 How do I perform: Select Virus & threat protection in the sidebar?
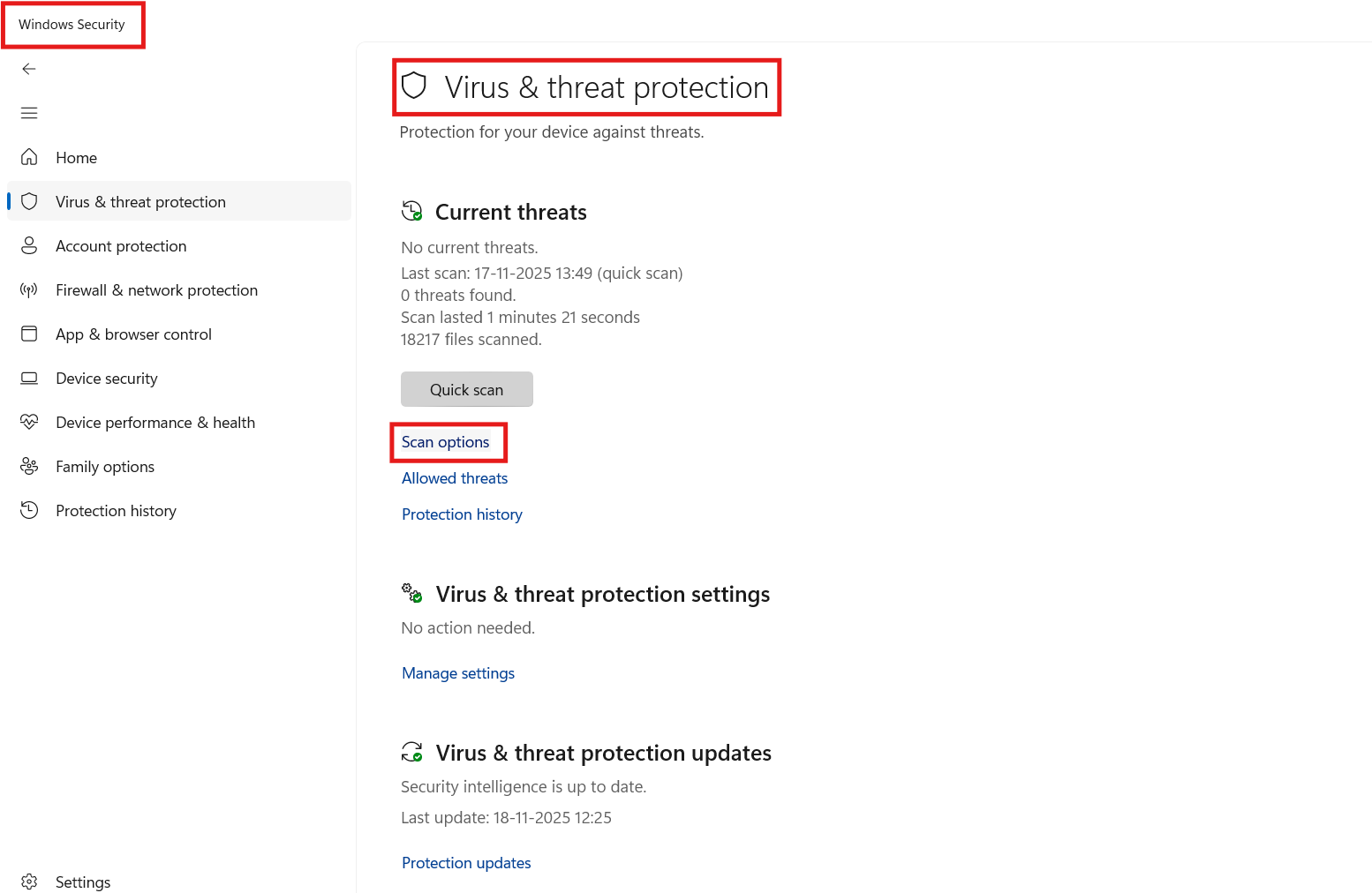click(139, 201)
